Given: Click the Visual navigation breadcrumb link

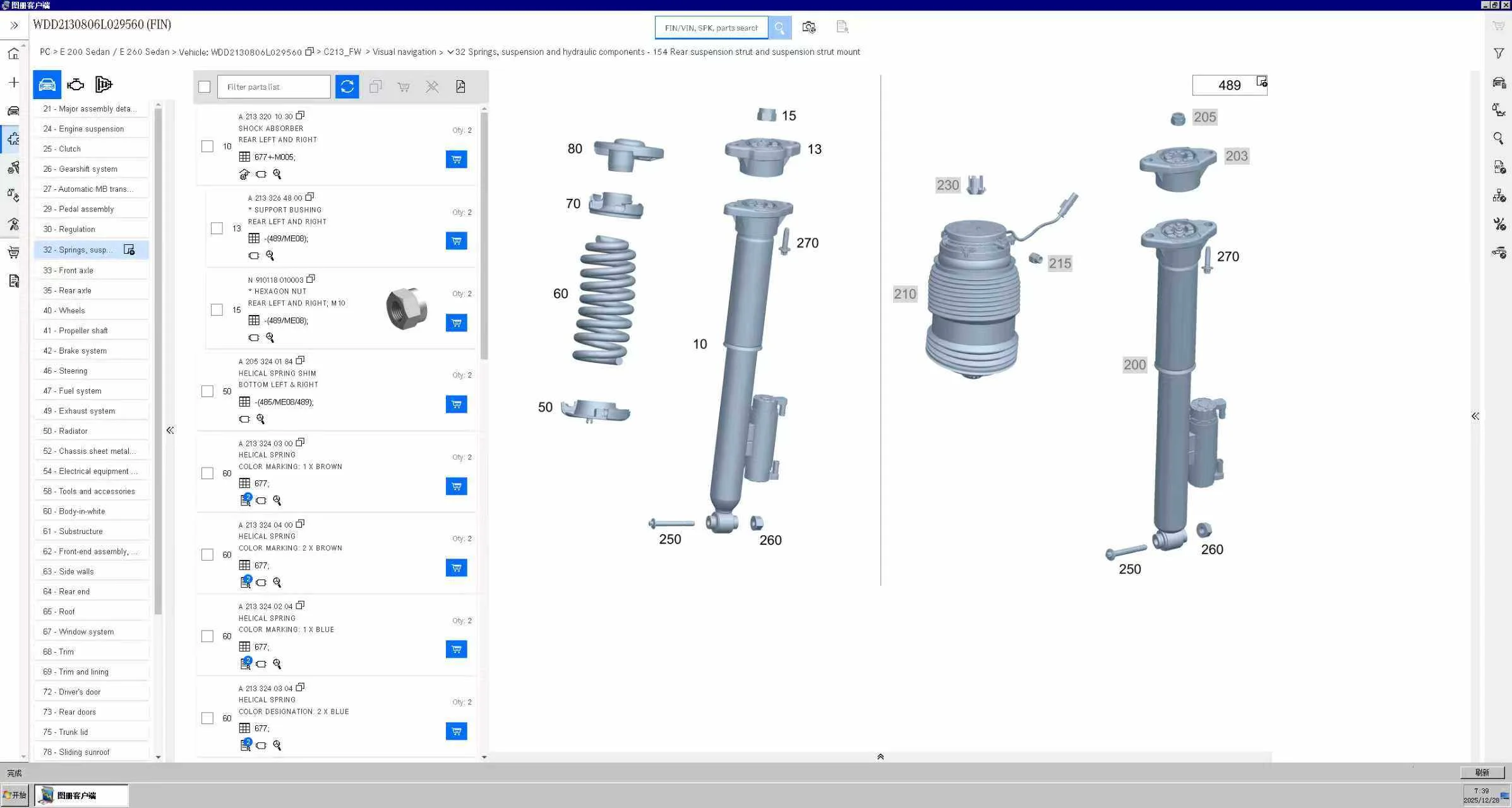Looking at the screenshot, I should click(x=404, y=52).
